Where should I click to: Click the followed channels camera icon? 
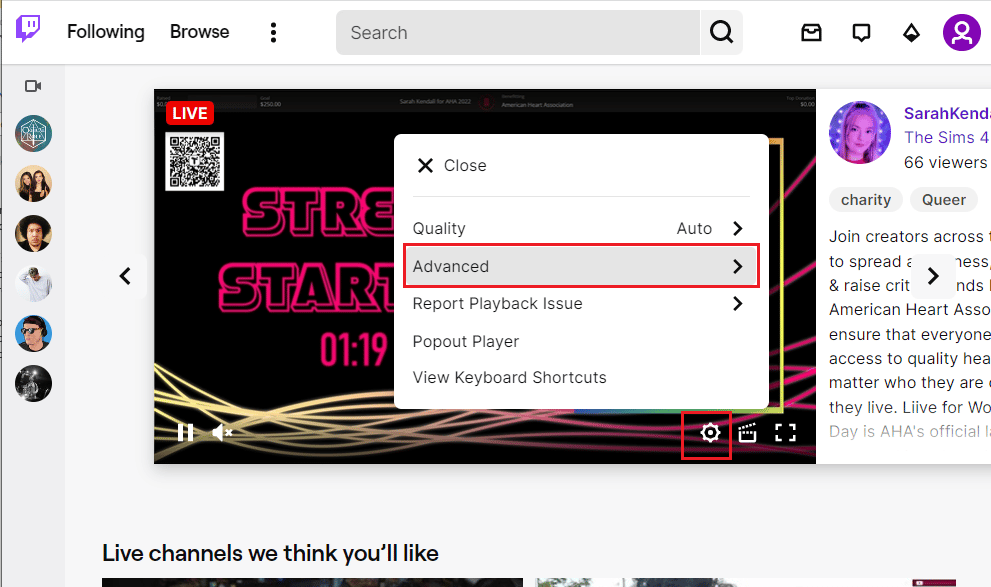[x=33, y=86]
